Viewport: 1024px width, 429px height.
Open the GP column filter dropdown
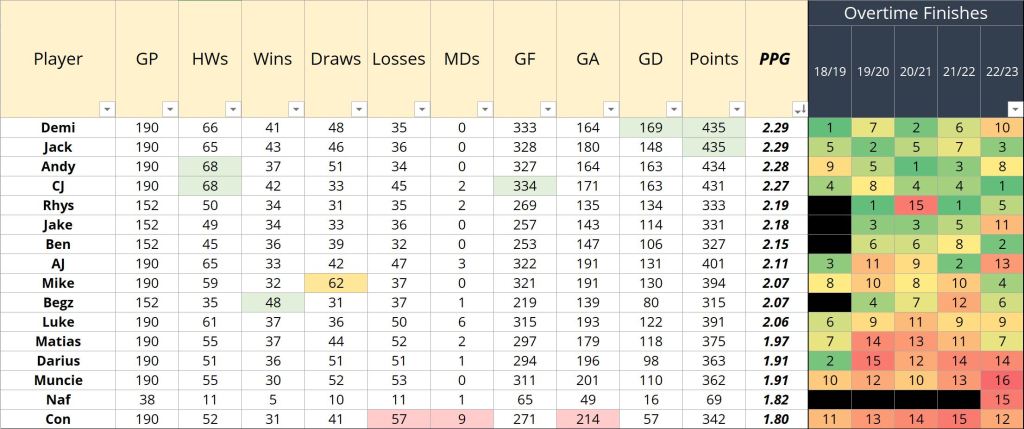click(170, 108)
